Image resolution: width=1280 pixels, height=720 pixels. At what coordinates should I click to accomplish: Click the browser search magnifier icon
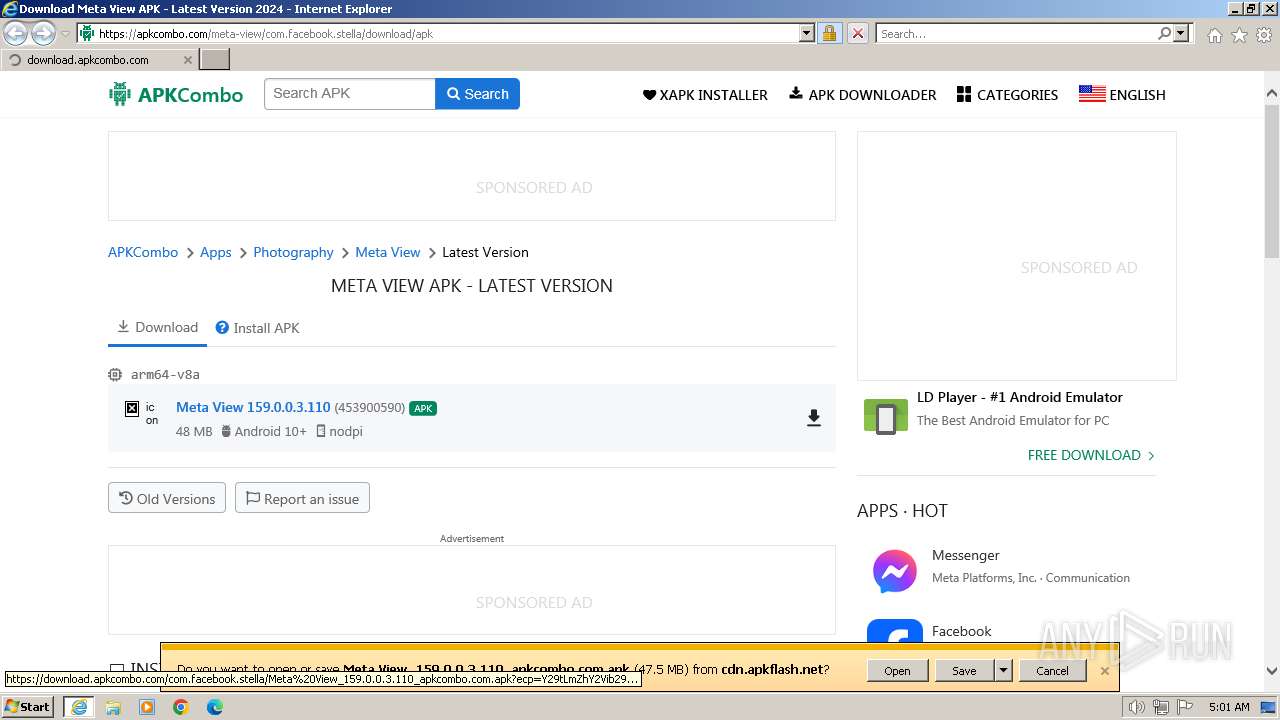(x=1164, y=33)
